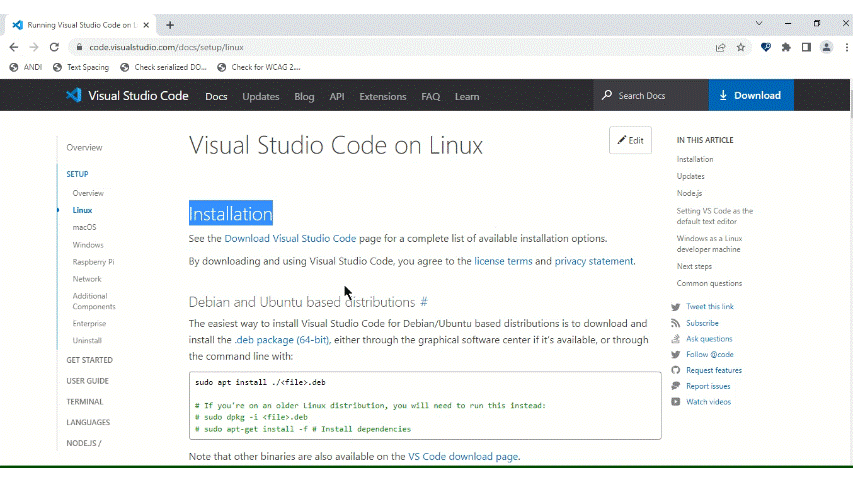Image resolution: width=853 pixels, height=480 pixels.
Task: Open the tab search chevron dropdown
Action: coord(759,23)
